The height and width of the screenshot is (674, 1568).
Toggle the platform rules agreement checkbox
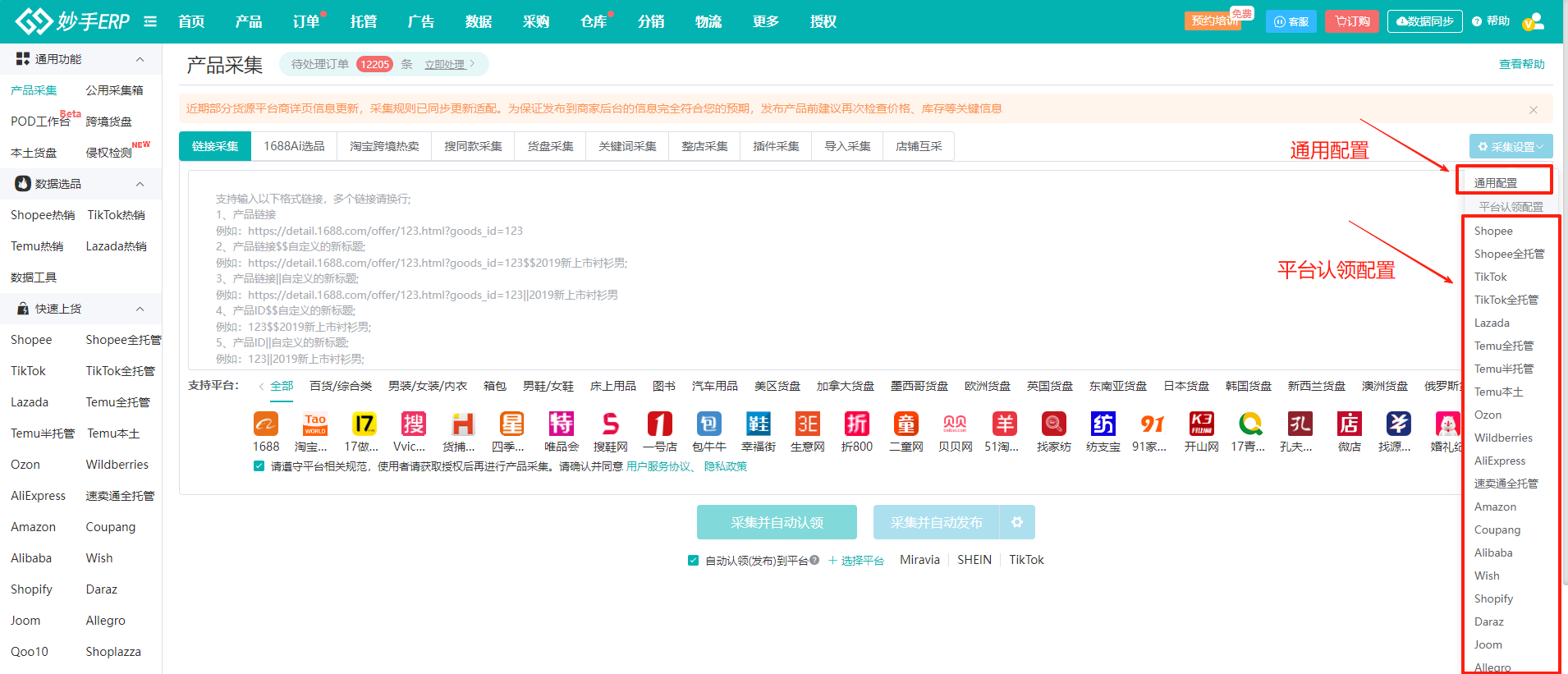(x=259, y=466)
